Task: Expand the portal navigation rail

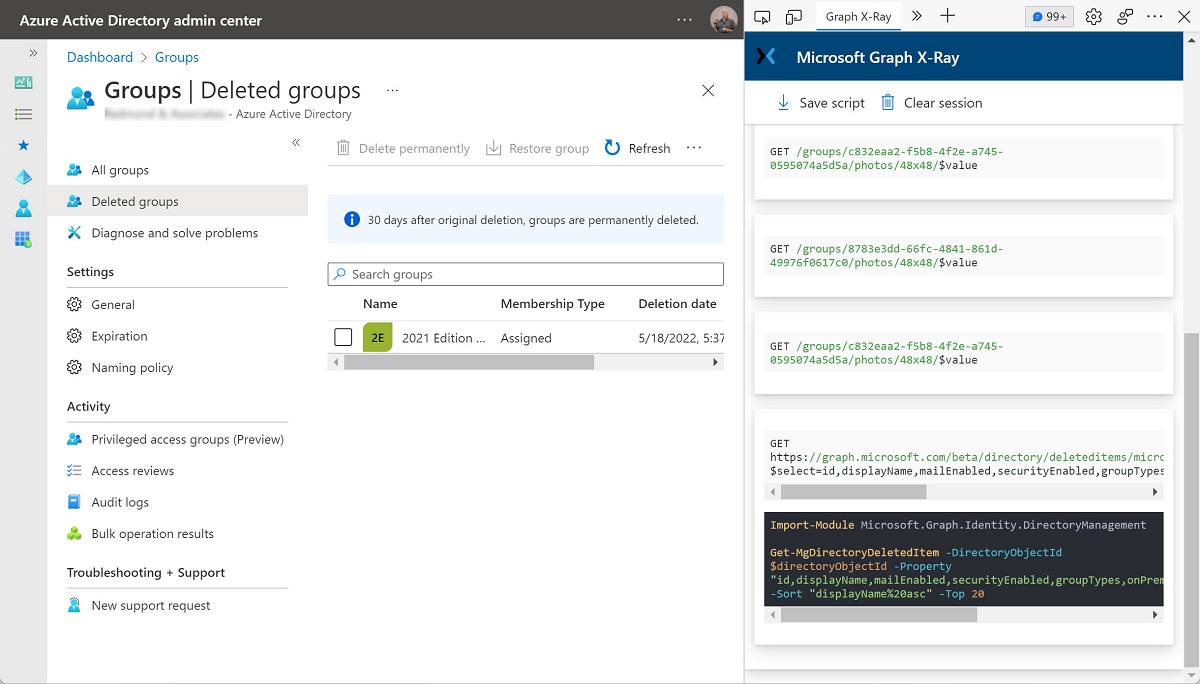Action: (33, 53)
